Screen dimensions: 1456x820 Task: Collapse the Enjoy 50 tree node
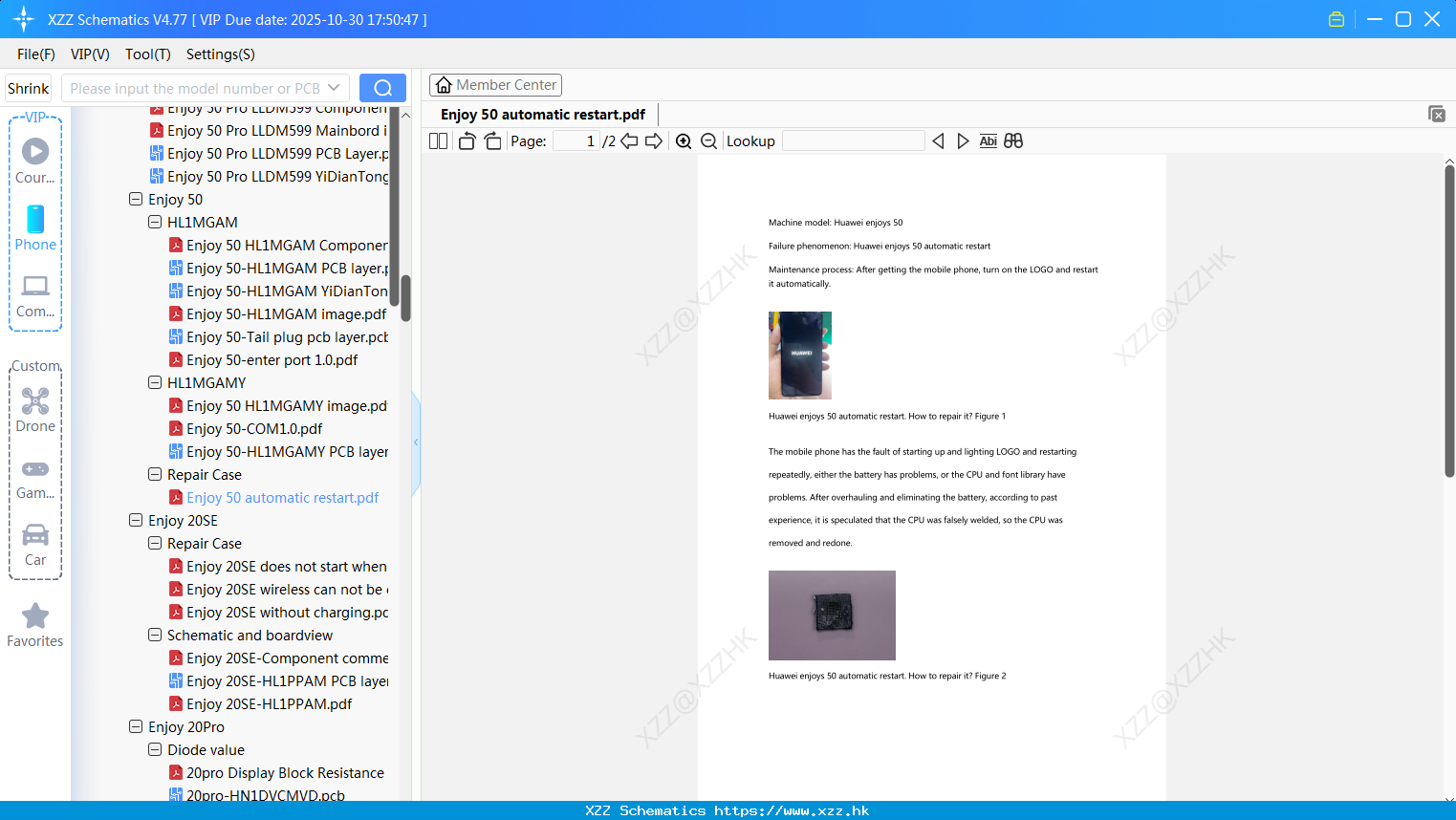point(136,200)
